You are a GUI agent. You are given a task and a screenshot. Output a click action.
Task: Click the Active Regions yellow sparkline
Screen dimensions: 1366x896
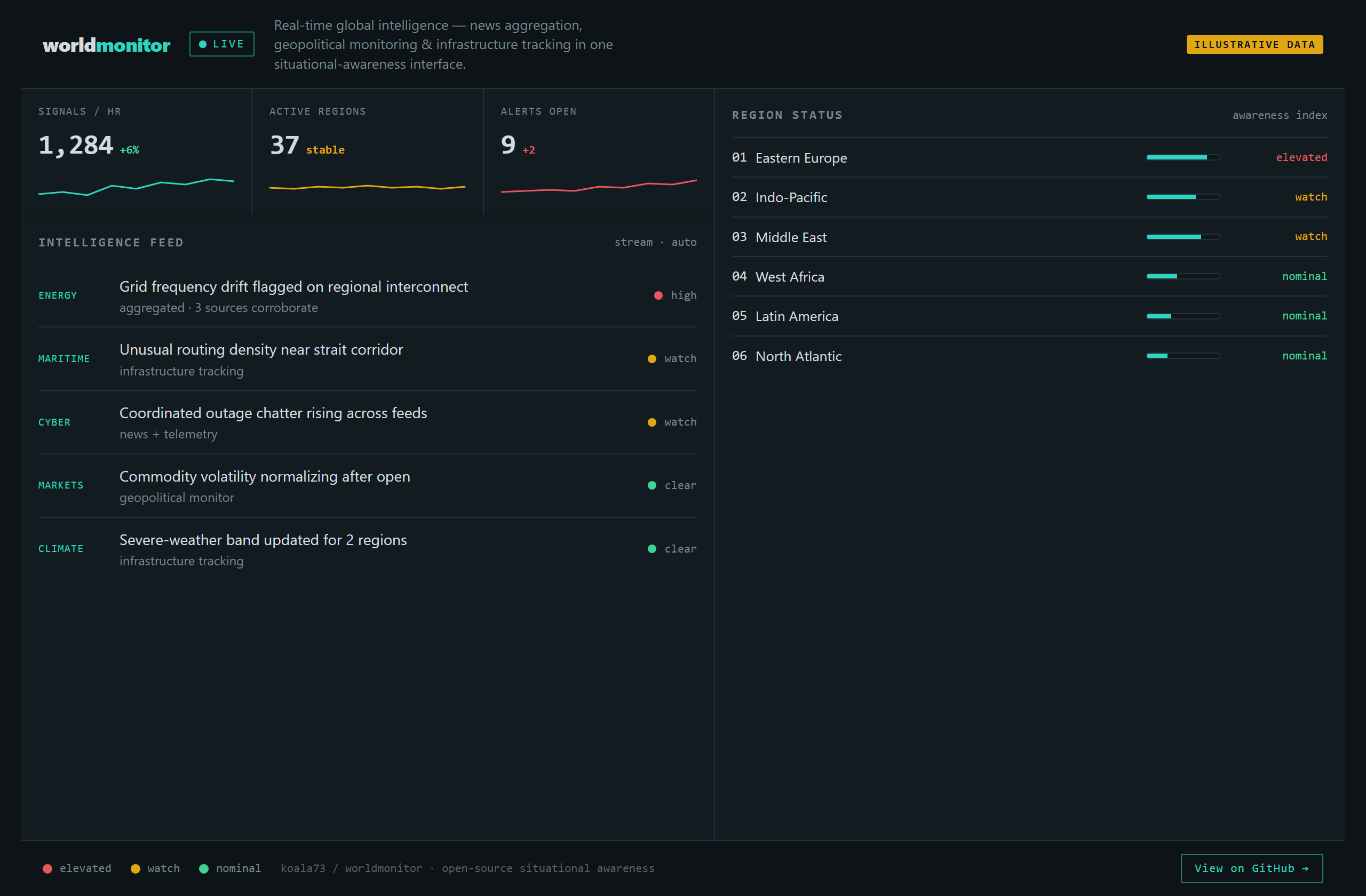367,187
